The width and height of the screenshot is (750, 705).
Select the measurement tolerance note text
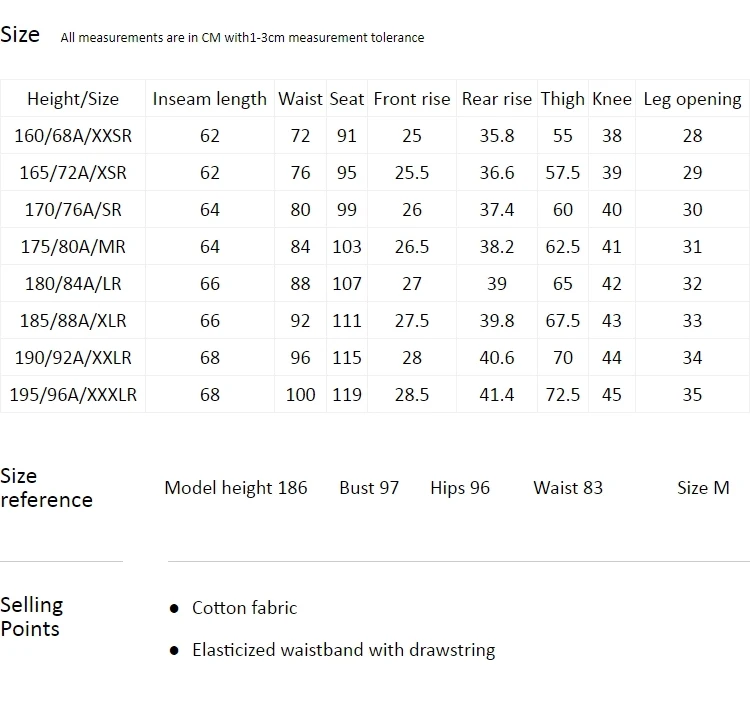242,37
